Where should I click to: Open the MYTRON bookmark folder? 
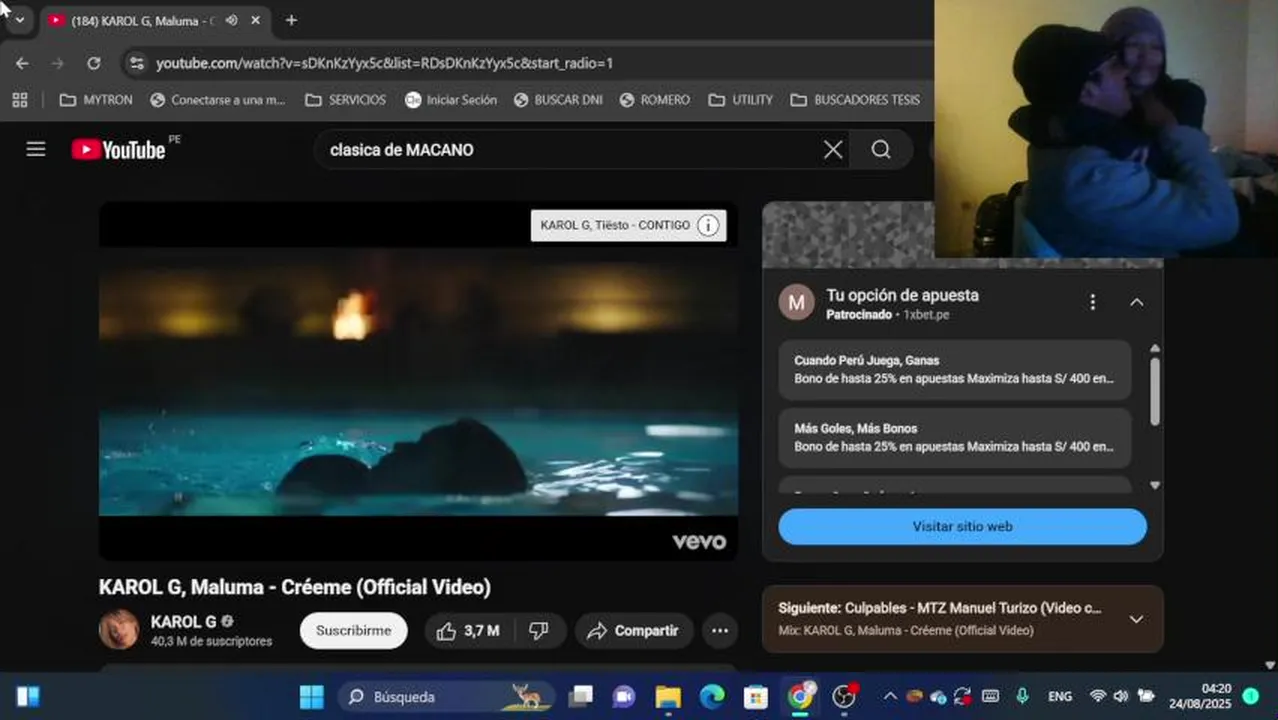click(96, 100)
